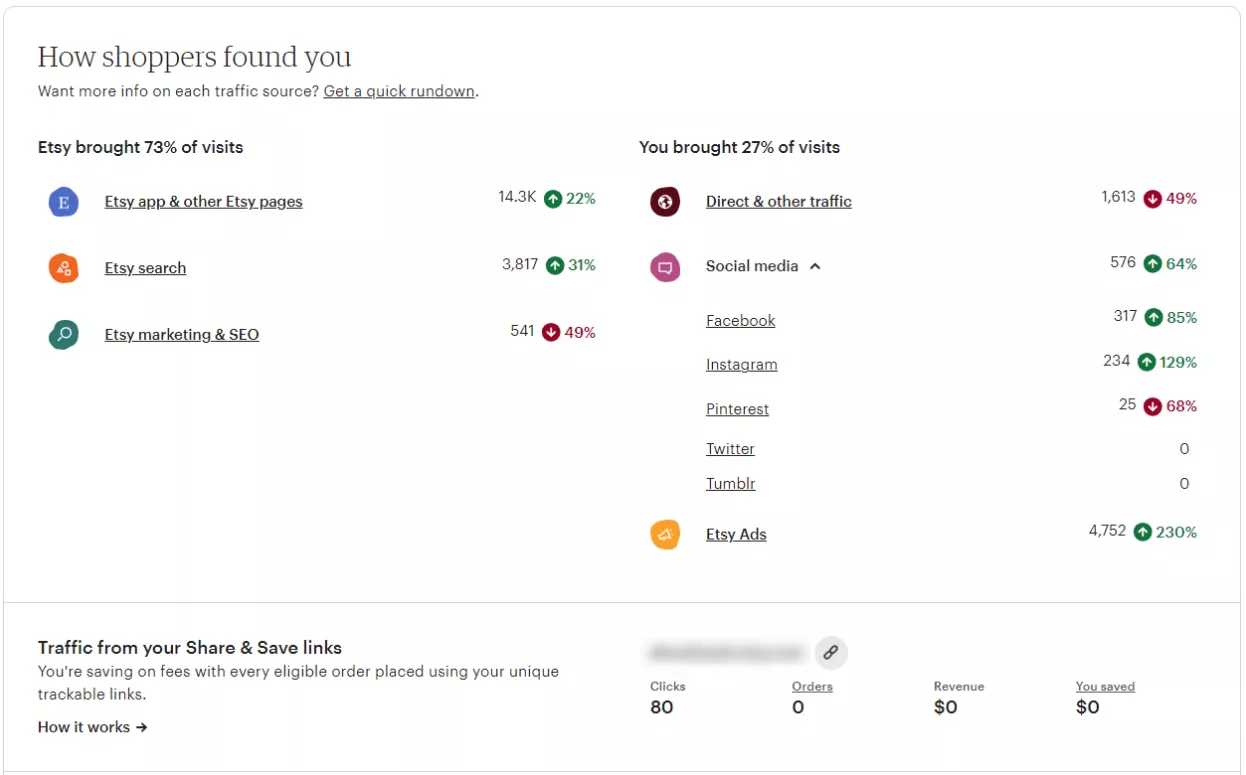Click the Revenue label

[x=958, y=686]
